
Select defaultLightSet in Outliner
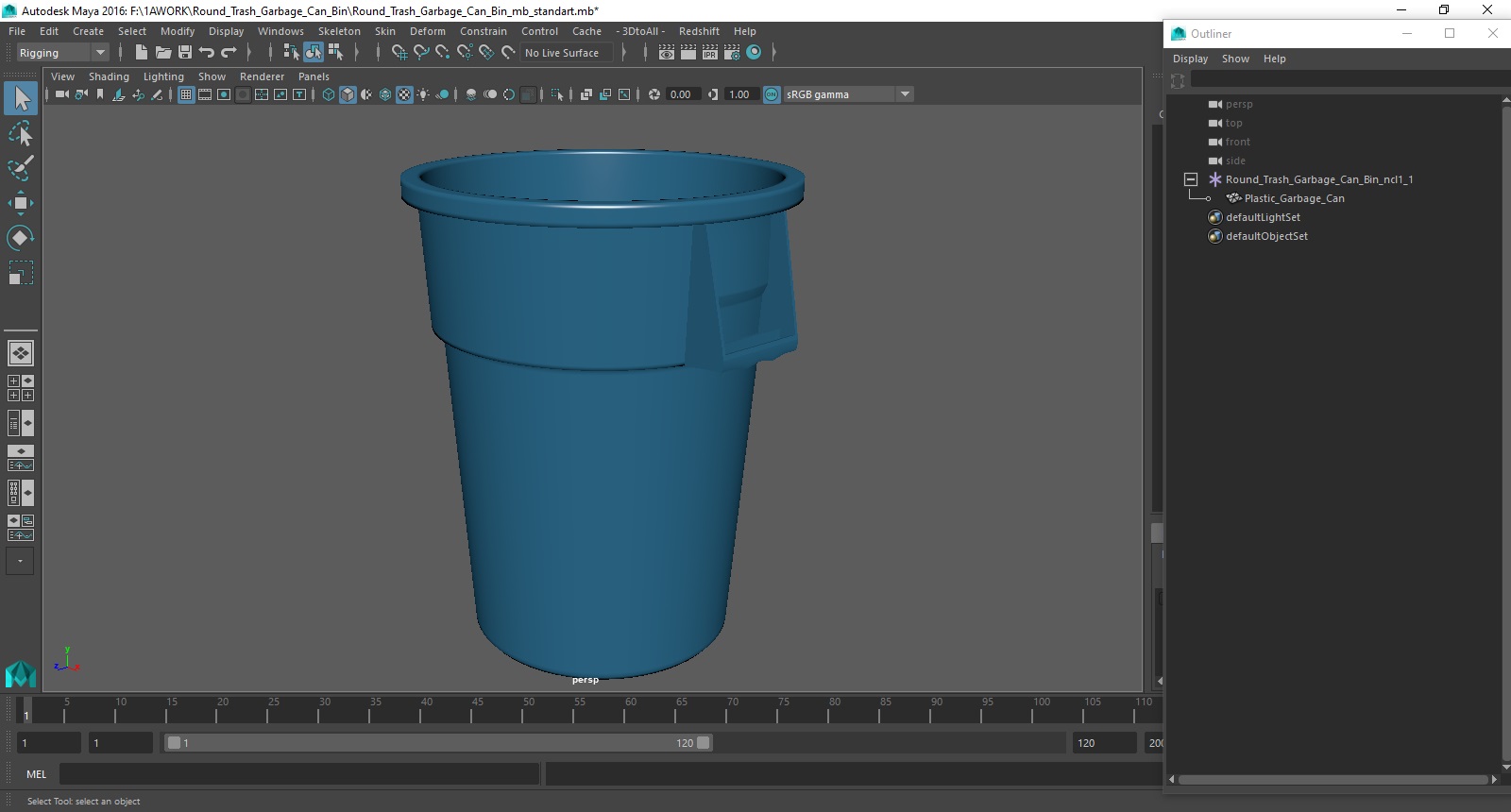pos(1263,217)
